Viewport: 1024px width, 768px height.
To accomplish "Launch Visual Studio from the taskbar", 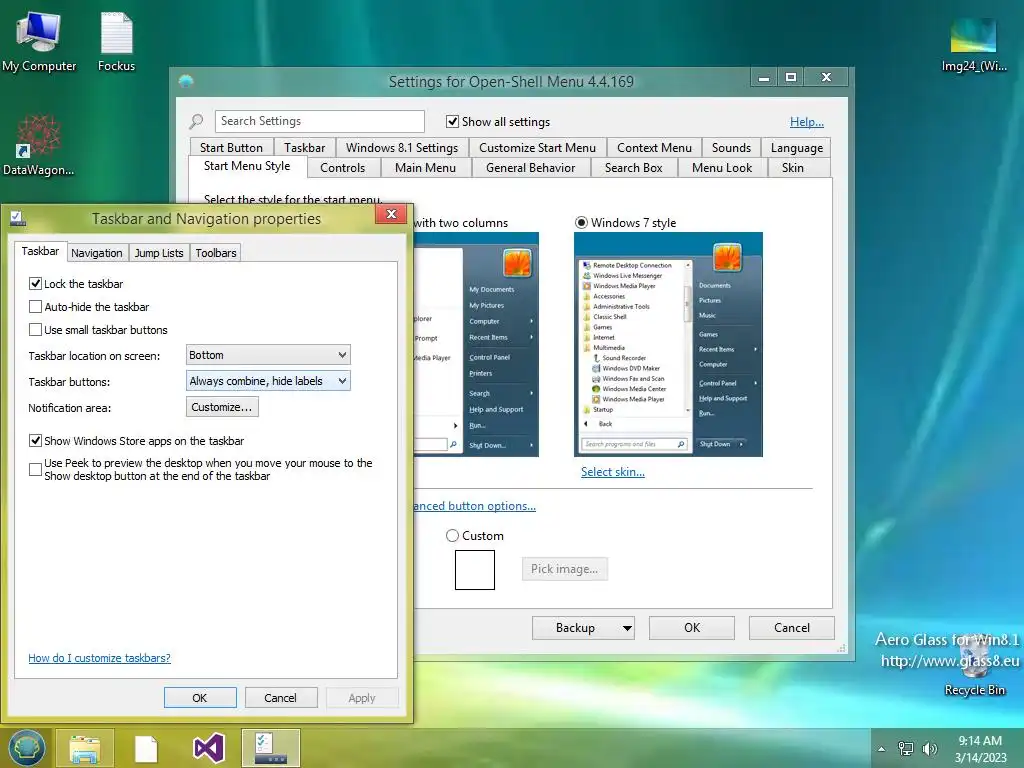I will point(209,748).
